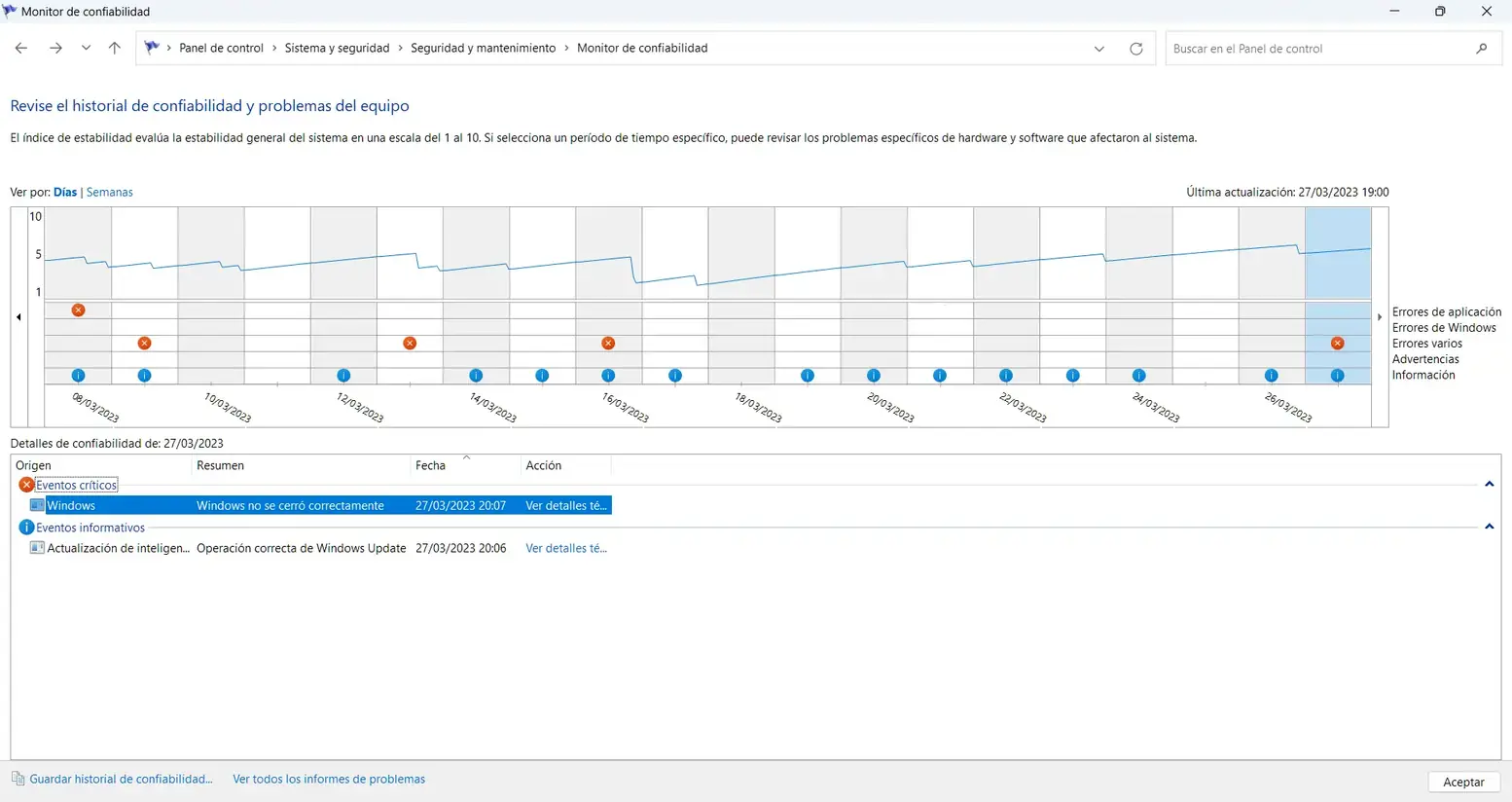This screenshot has width=1512, height=802.
Task: Switch view to Semanas
Action: click(109, 192)
